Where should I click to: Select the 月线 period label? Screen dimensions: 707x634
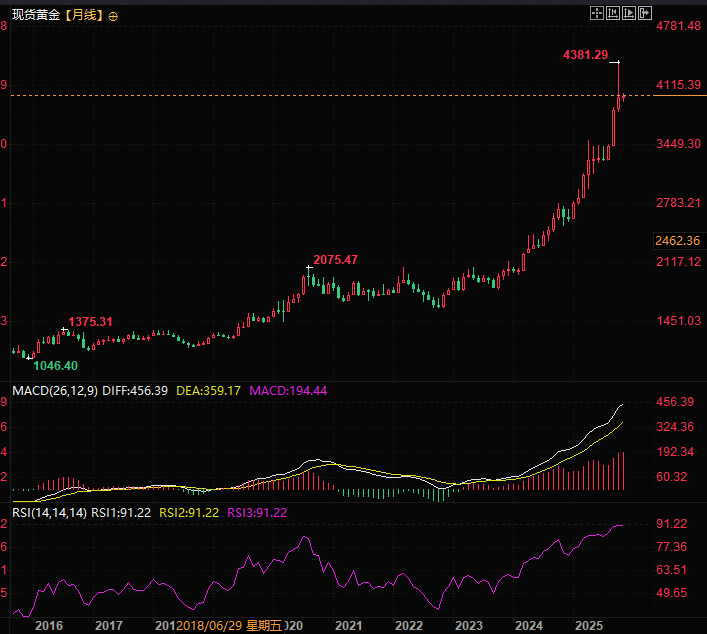click(x=83, y=17)
